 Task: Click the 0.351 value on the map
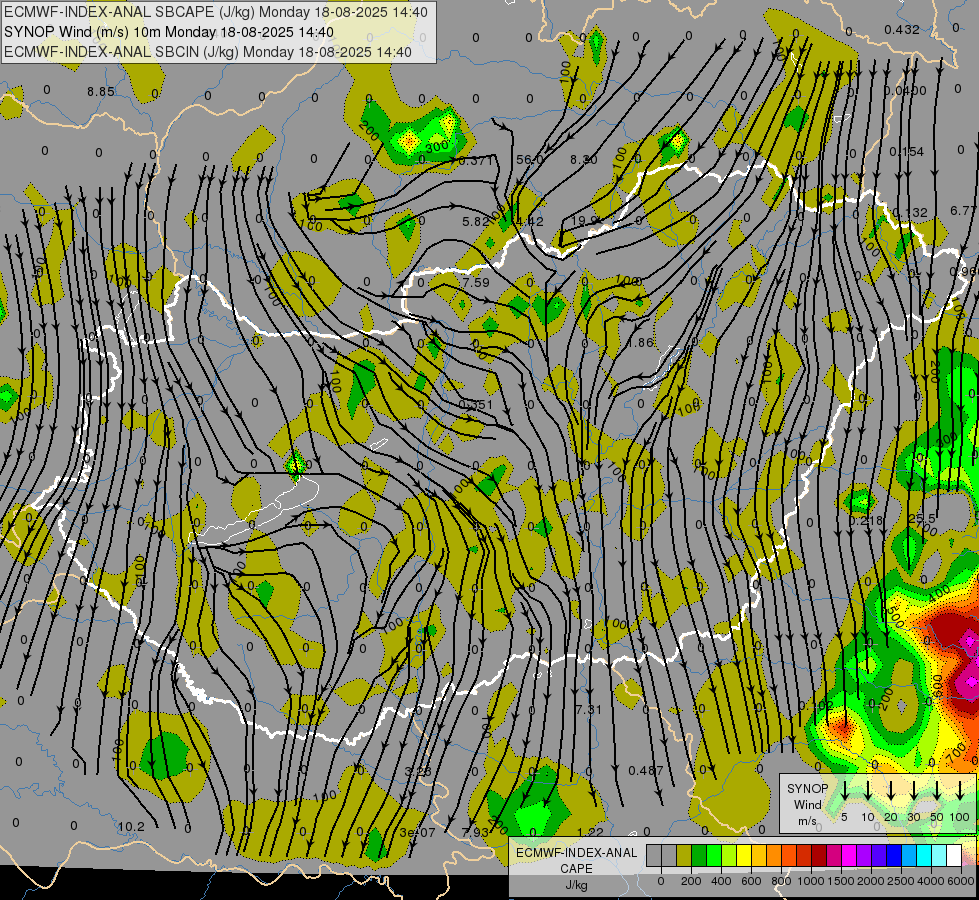click(476, 405)
